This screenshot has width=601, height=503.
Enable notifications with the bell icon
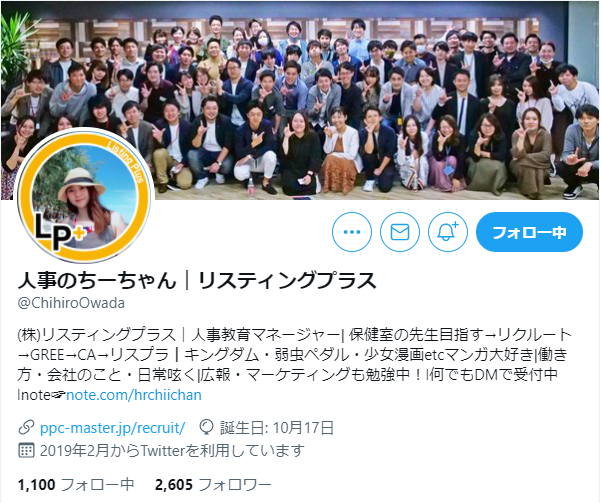click(448, 232)
